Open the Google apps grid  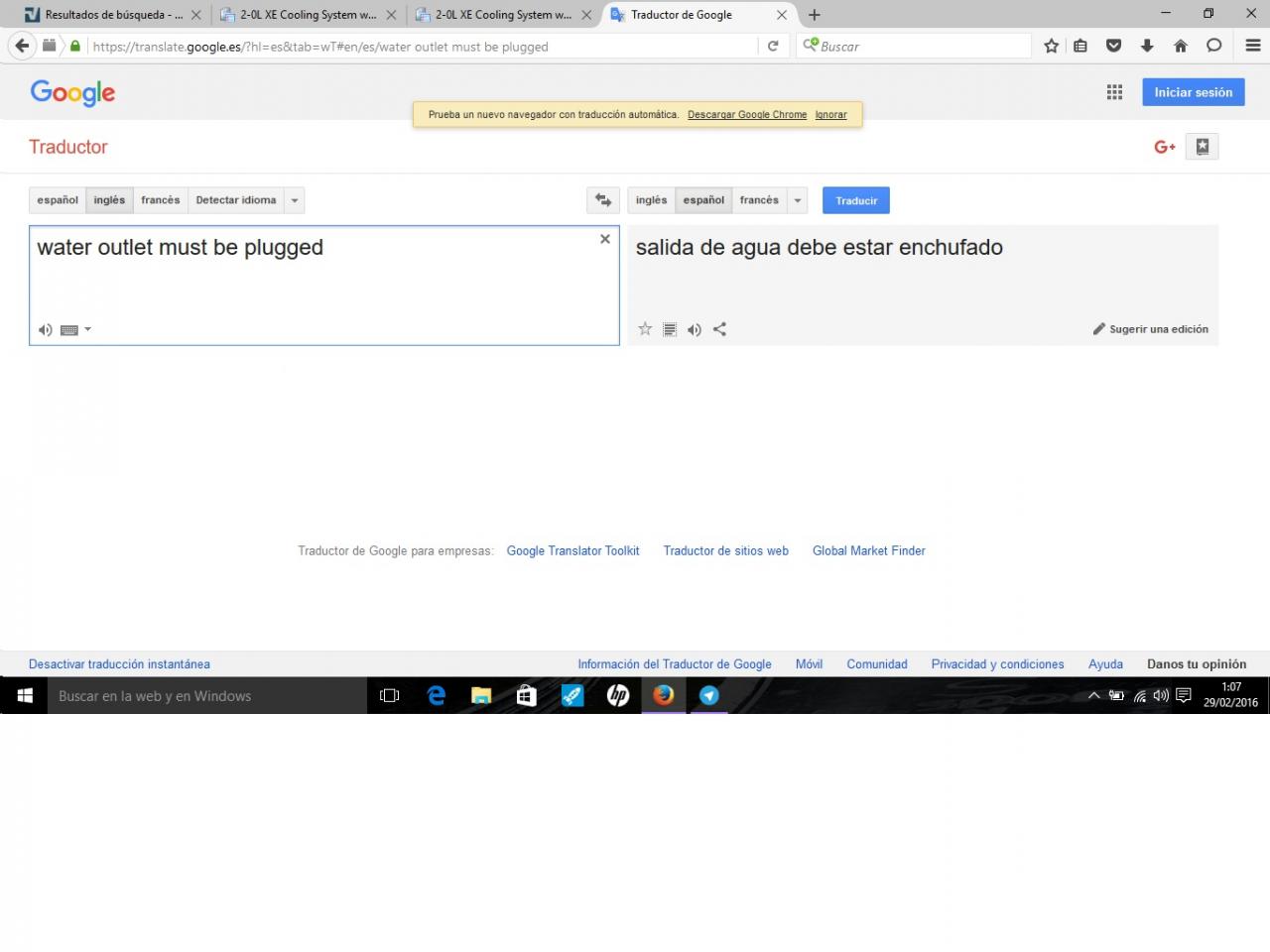click(1114, 92)
